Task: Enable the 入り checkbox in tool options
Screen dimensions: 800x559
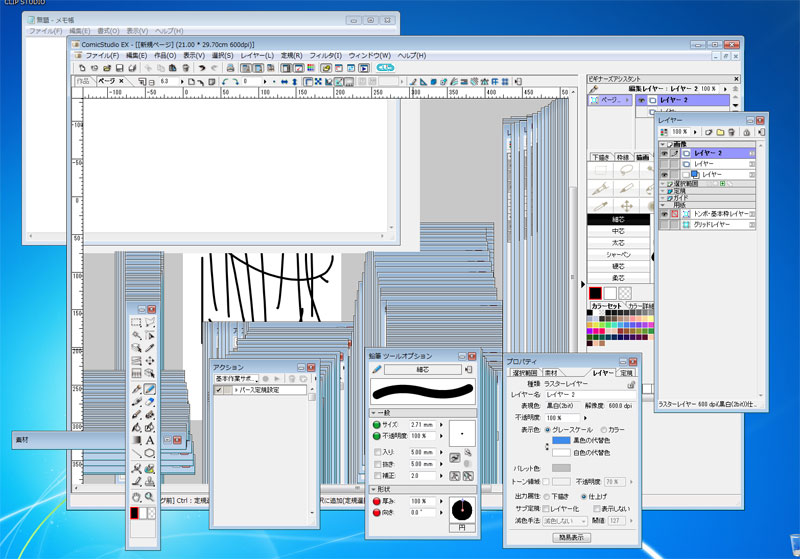Action: [375, 452]
